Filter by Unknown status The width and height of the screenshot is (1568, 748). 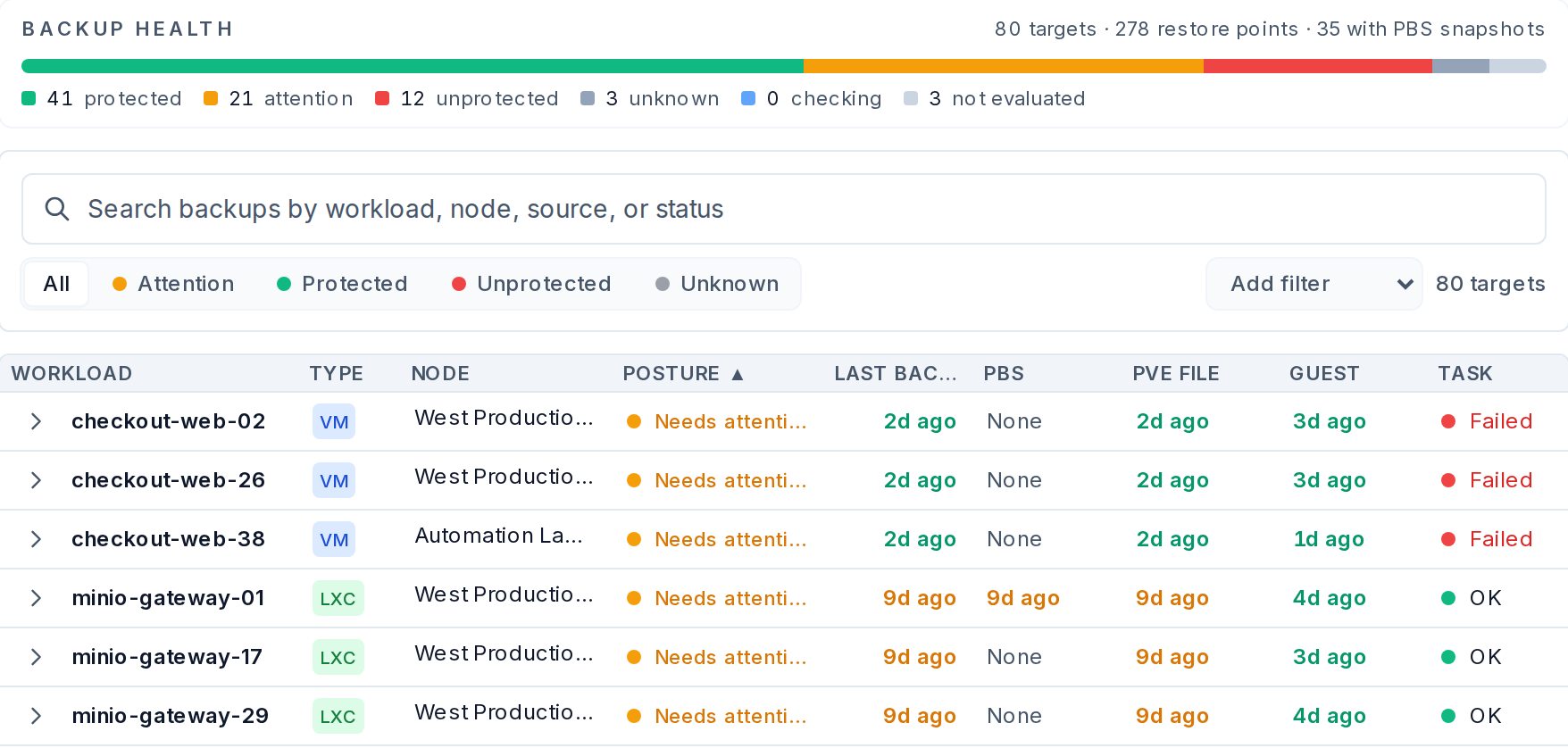coord(717,284)
